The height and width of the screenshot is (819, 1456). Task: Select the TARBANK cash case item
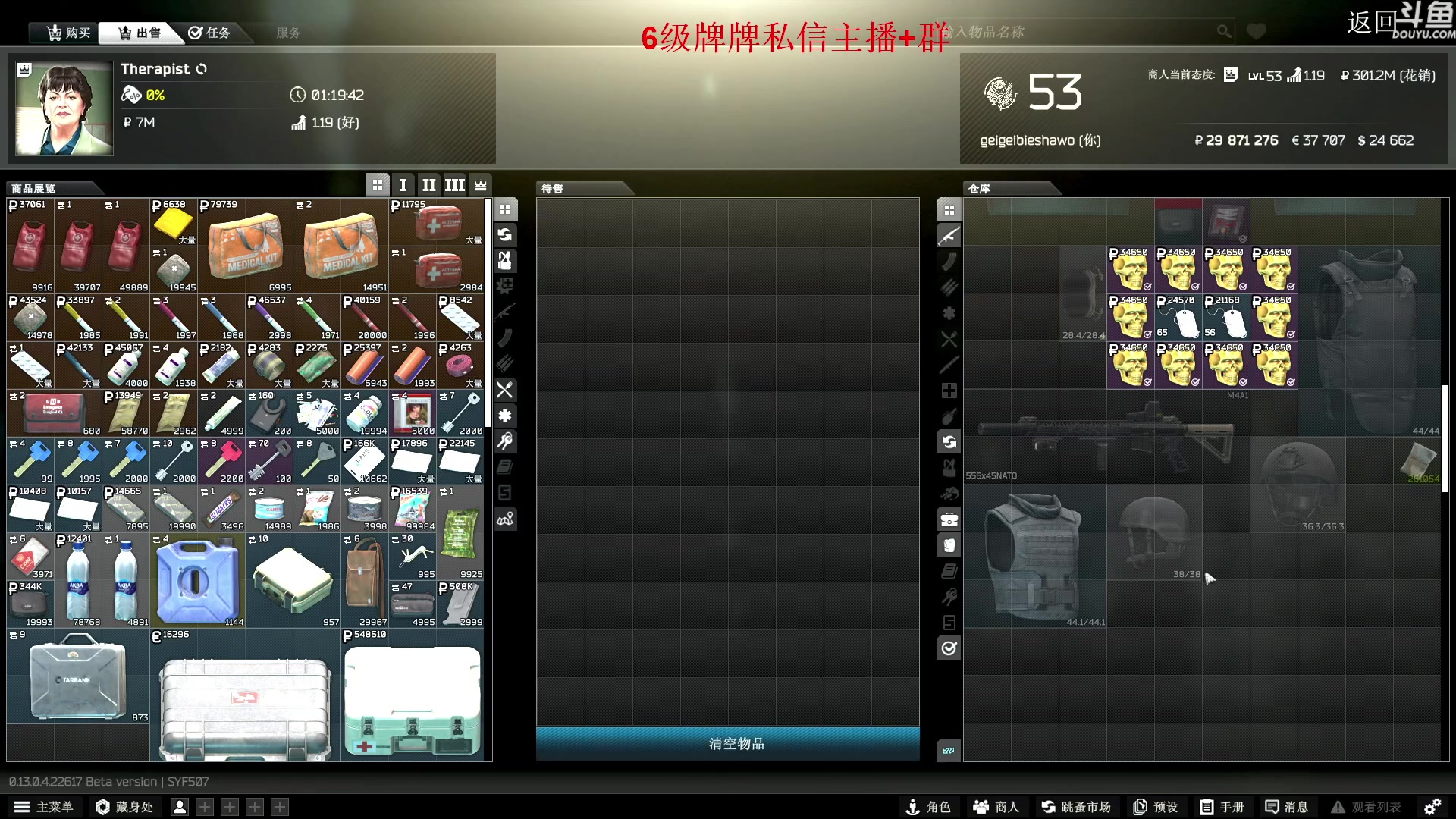[x=78, y=676]
